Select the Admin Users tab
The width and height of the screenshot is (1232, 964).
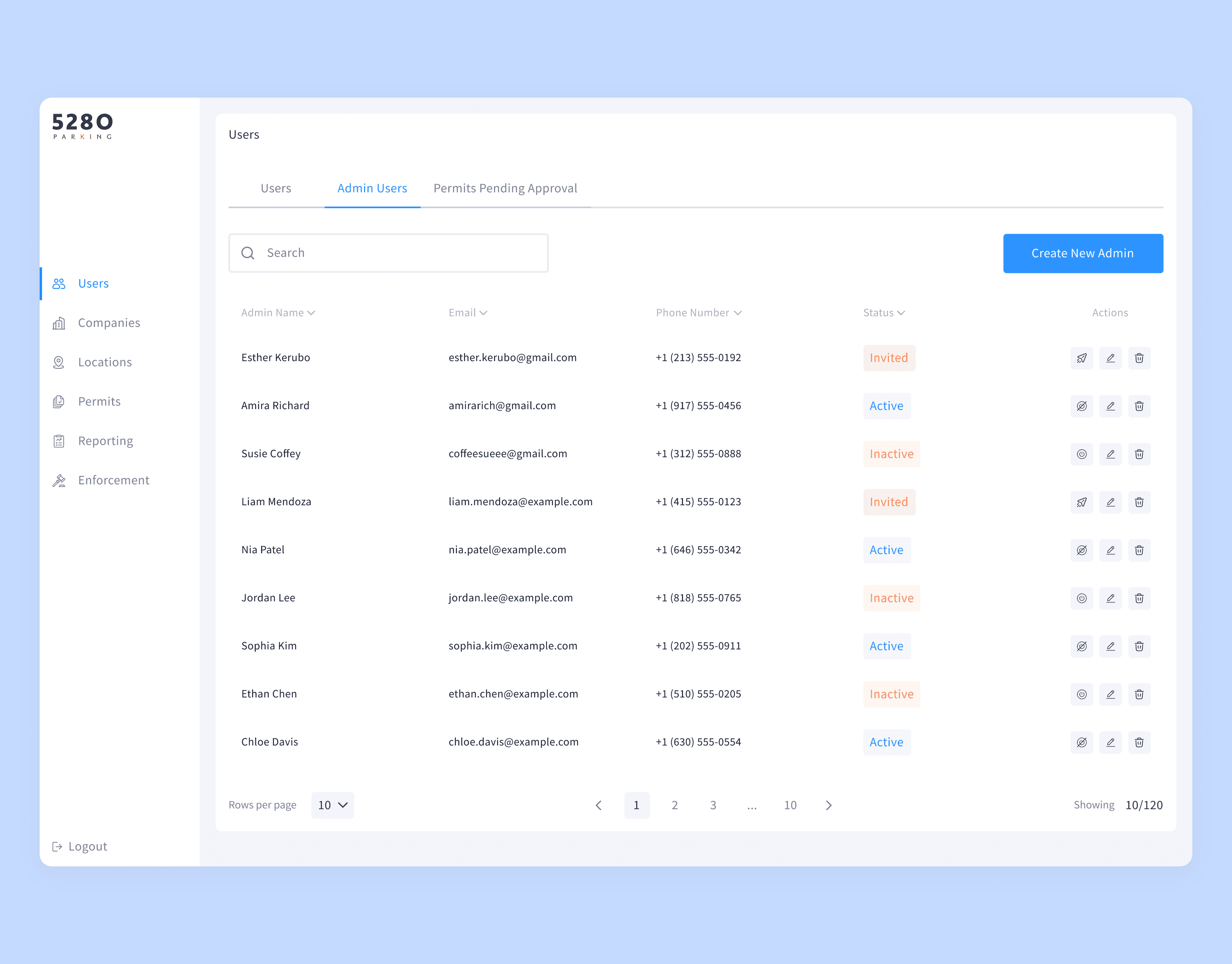(x=372, y=188)
